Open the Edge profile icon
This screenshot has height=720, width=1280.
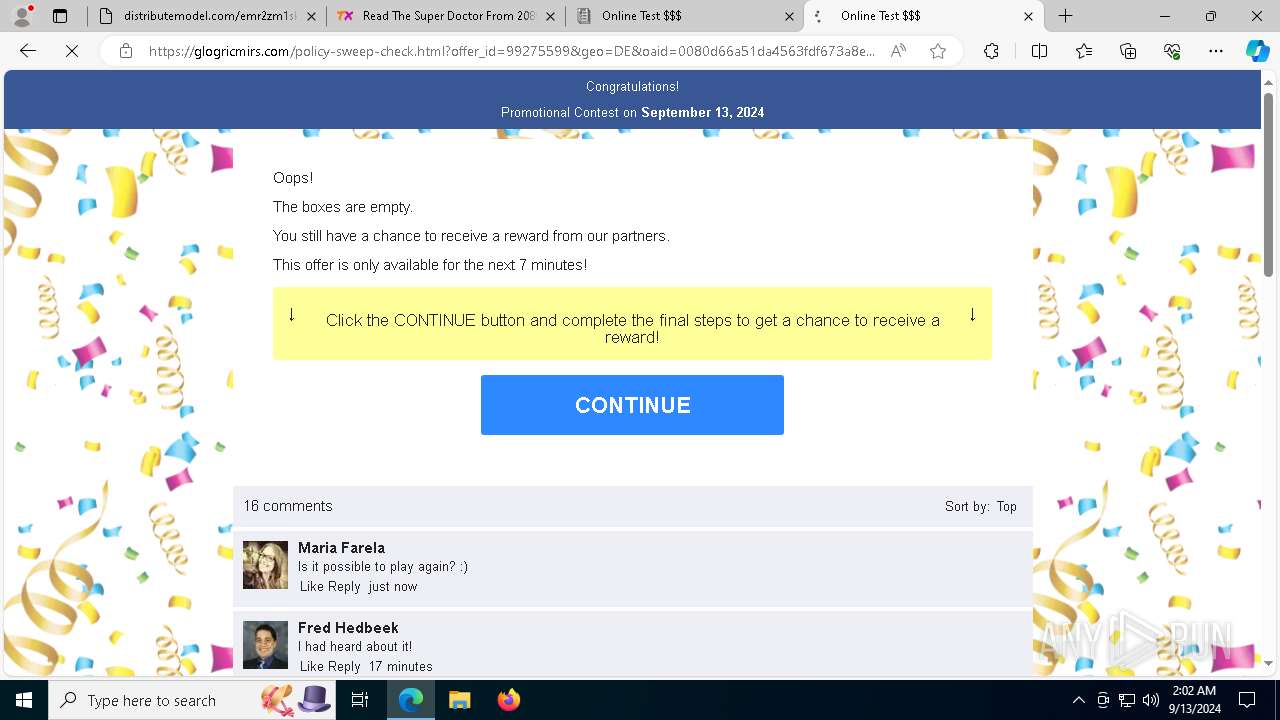(x=22, y=16)
